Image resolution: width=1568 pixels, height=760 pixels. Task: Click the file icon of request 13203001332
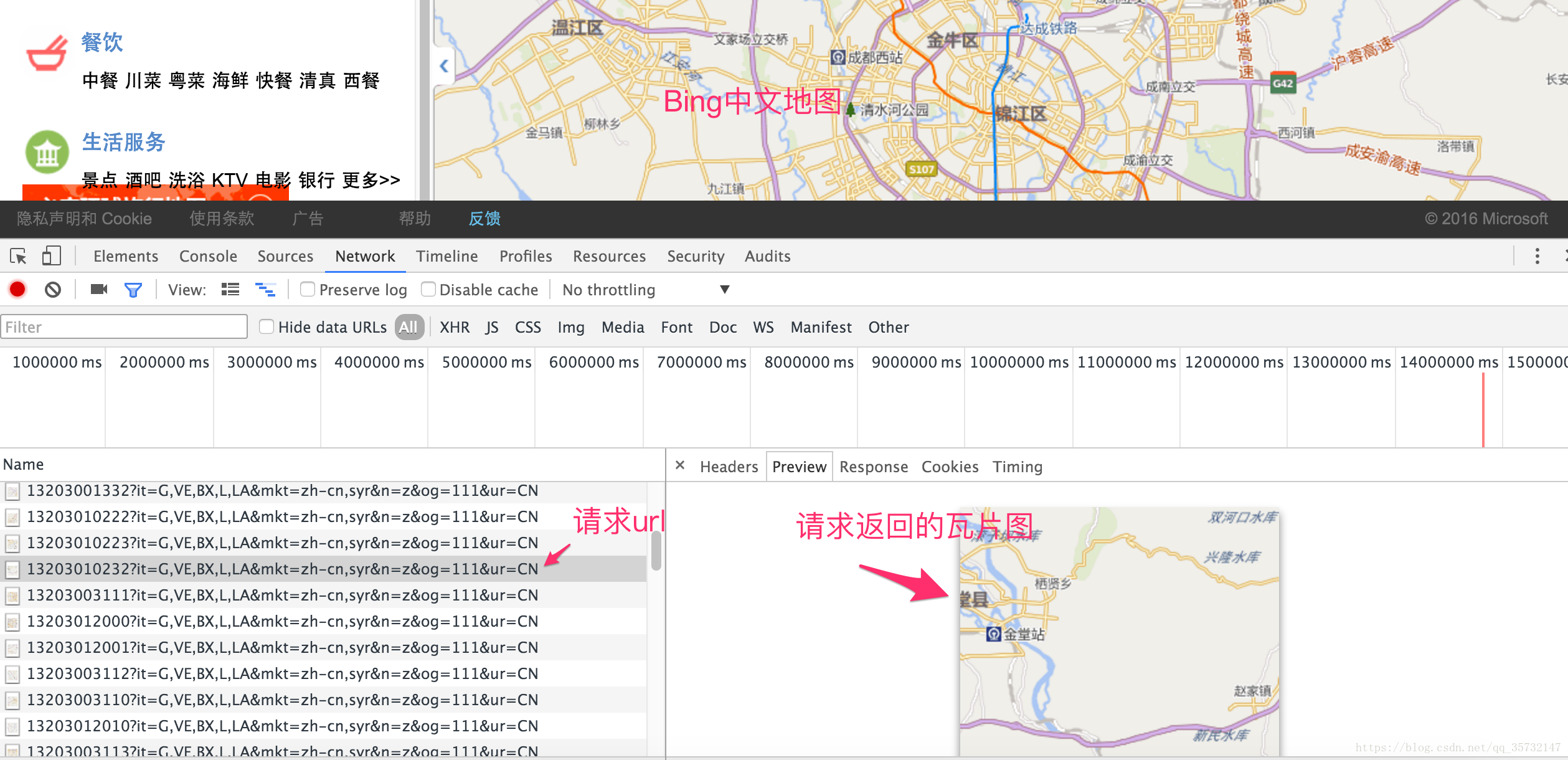tap(12, 492)
